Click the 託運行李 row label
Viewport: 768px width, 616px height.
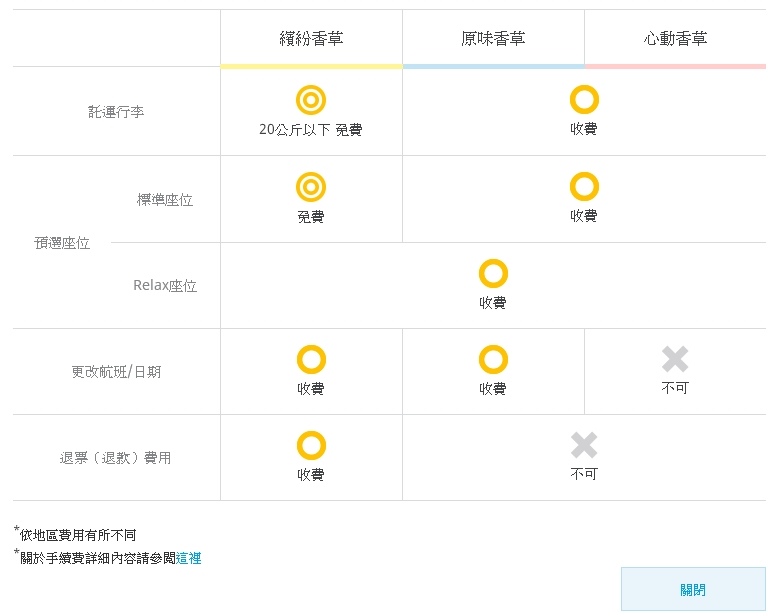coord(116,112)
